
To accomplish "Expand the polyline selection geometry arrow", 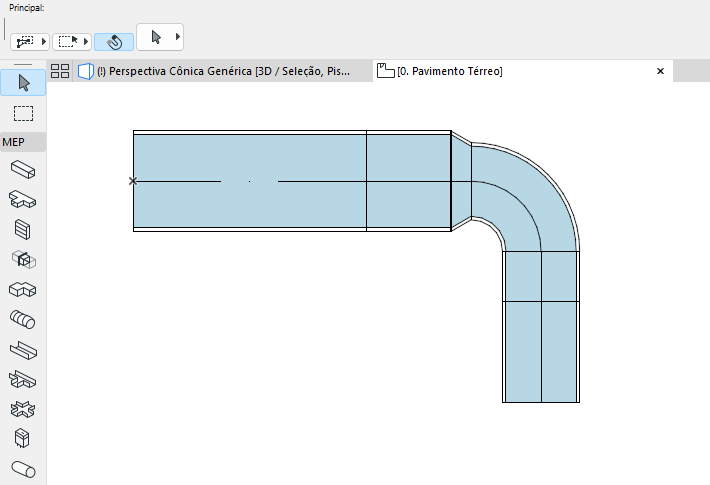I will (44, 42).
